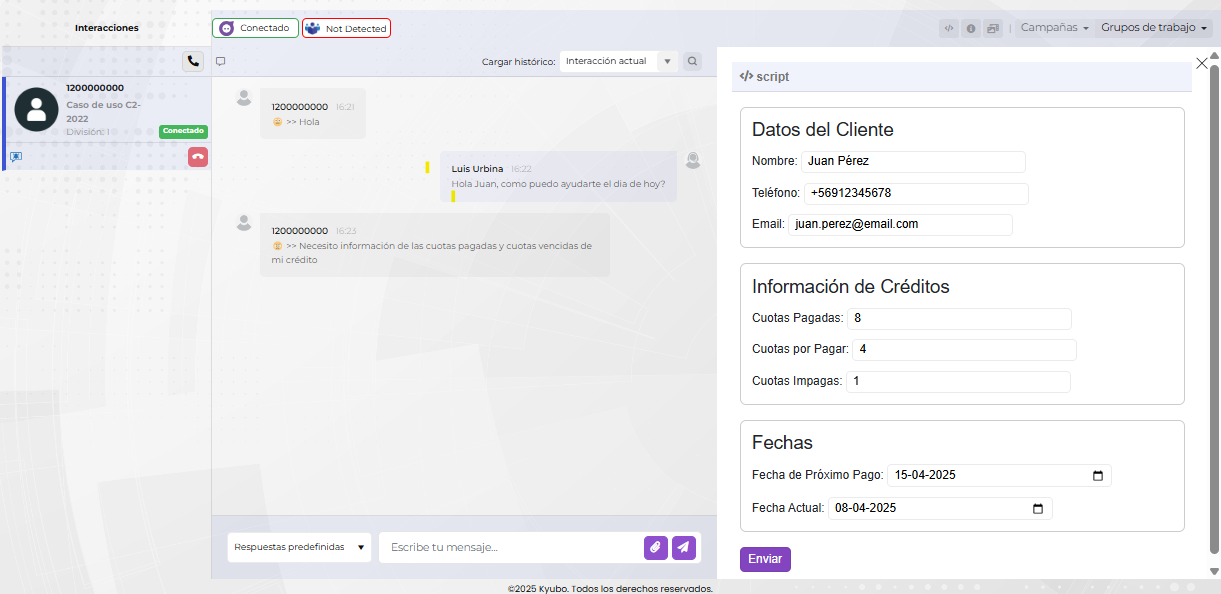
Task: Send the message with the paper plane icon
Action: [683, 547]
